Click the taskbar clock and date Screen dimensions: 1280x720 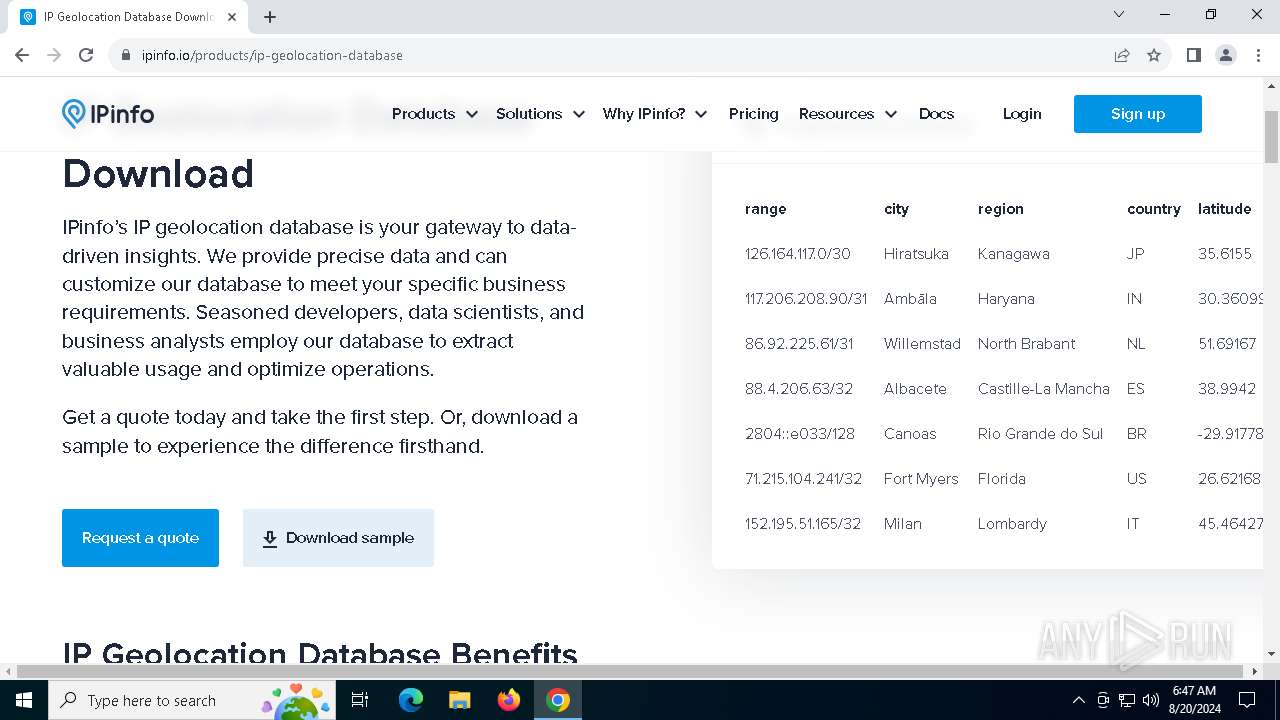click(x=1194, y=700)
